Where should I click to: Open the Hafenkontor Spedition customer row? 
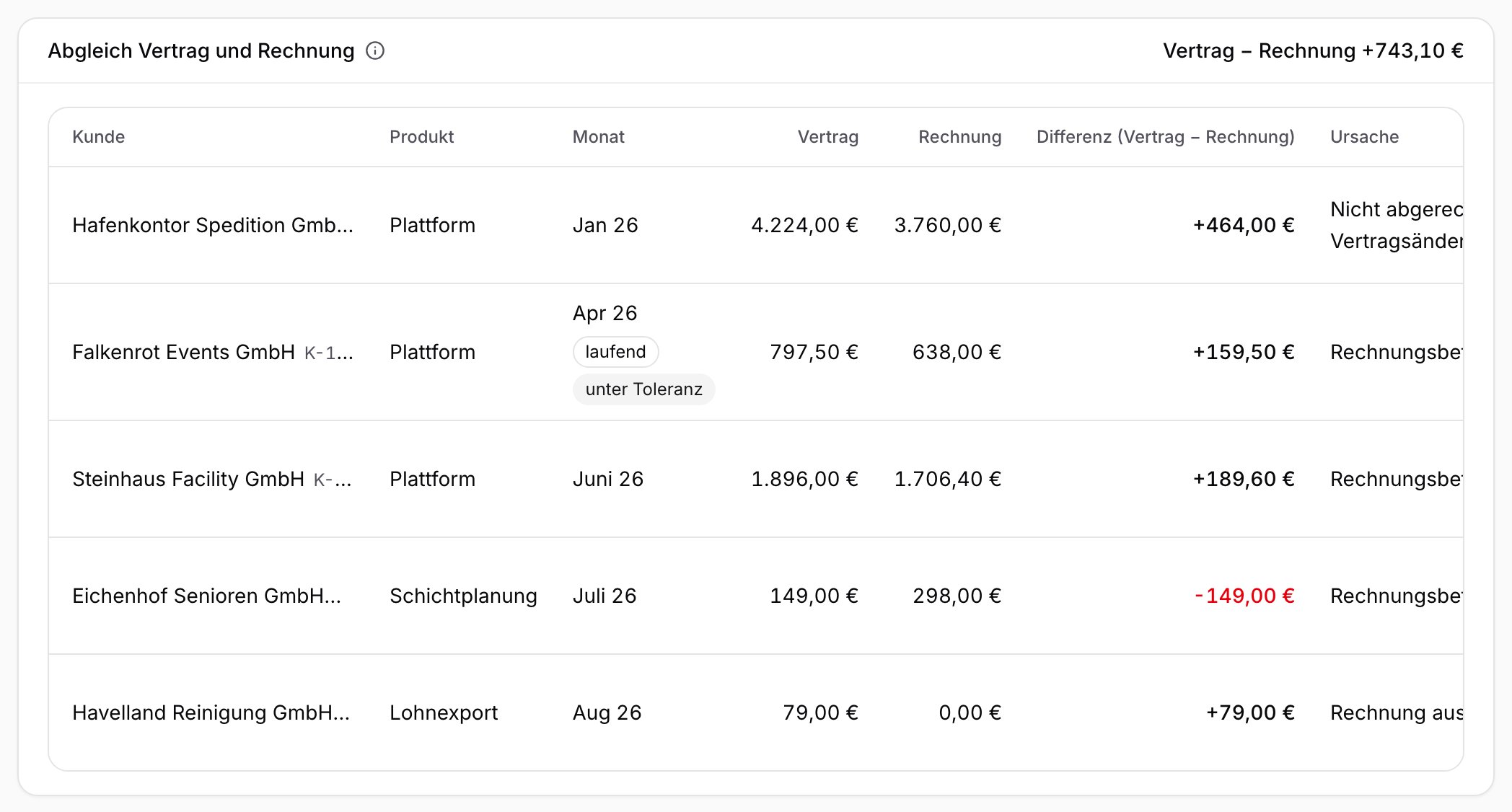pos(756,225)
